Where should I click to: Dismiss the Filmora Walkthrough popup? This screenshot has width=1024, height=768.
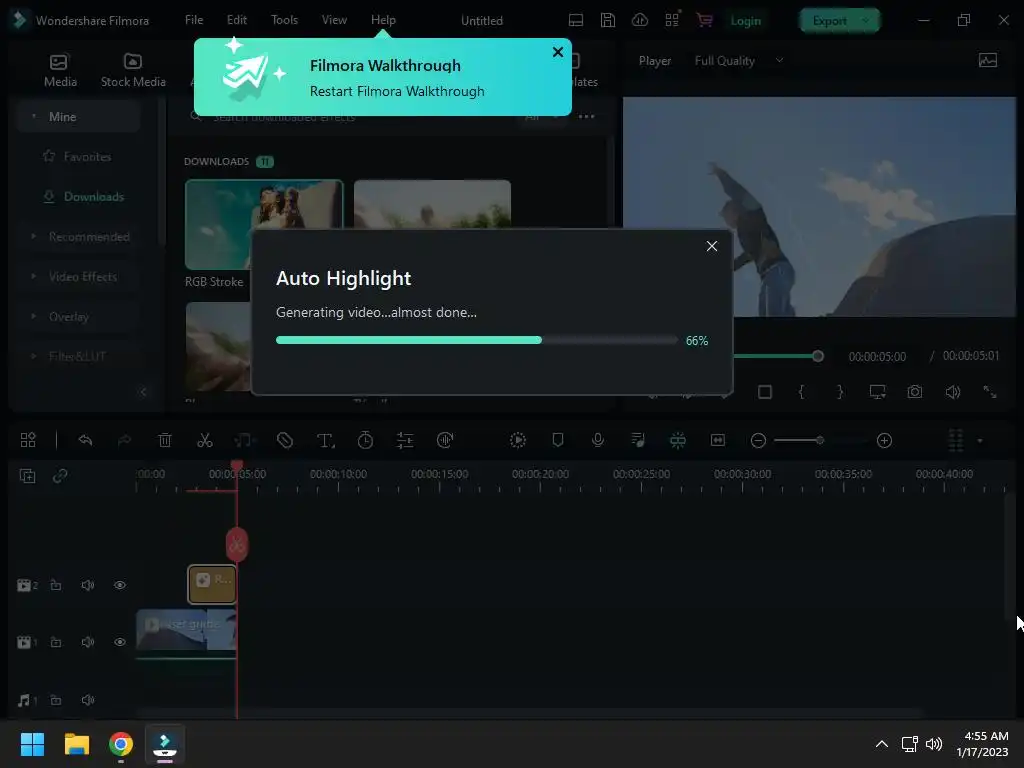click(558, 52)
